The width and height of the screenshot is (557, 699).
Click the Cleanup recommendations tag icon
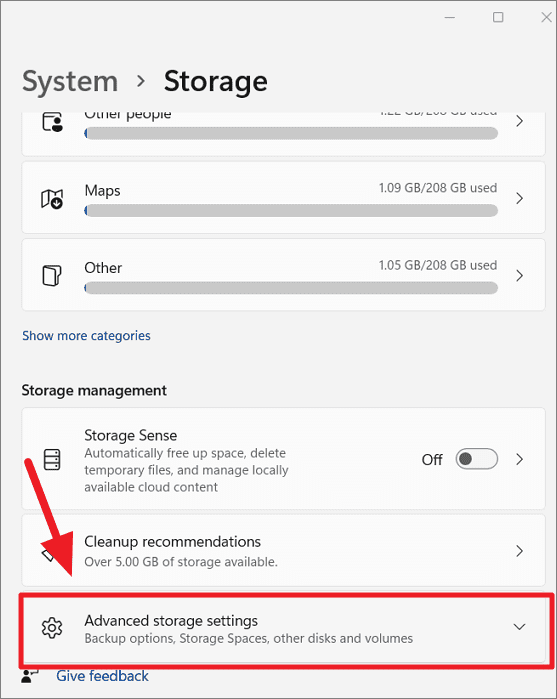coord(48,554)
